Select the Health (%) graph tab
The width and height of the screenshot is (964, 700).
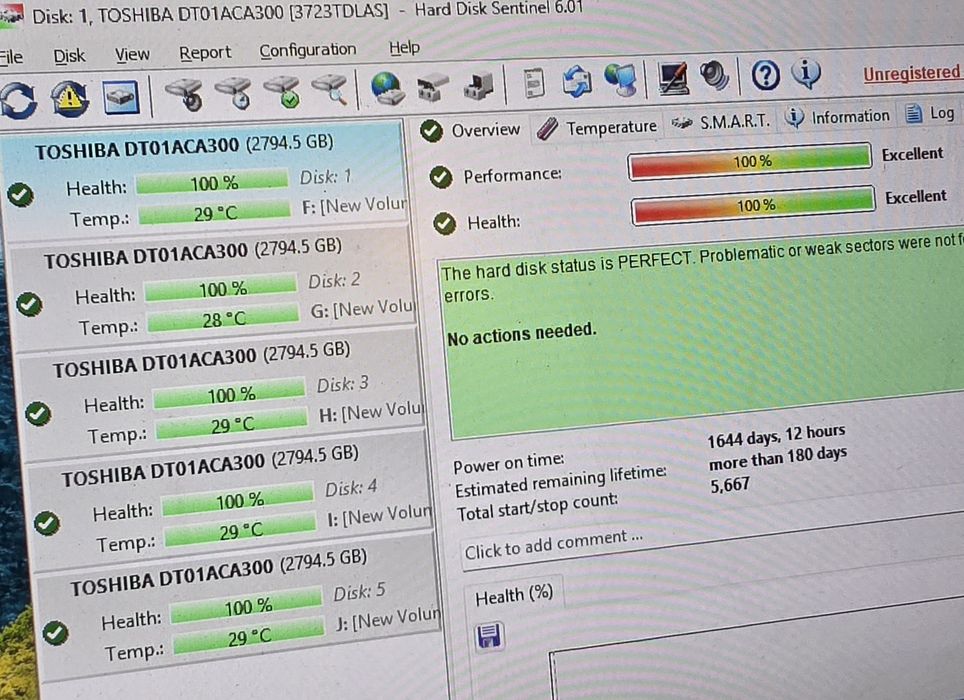(x=514, y=595)
